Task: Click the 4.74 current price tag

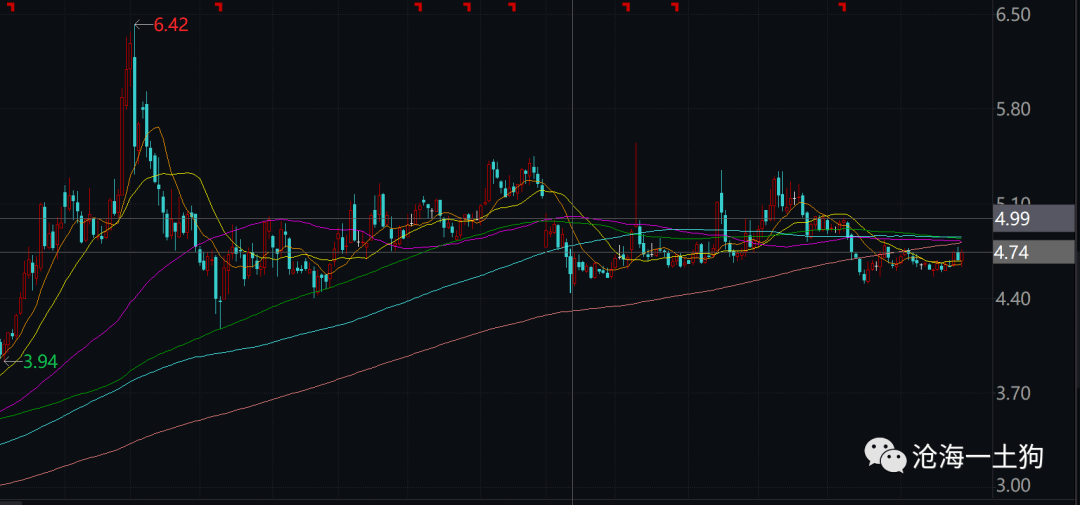Action: [1012, 252]
